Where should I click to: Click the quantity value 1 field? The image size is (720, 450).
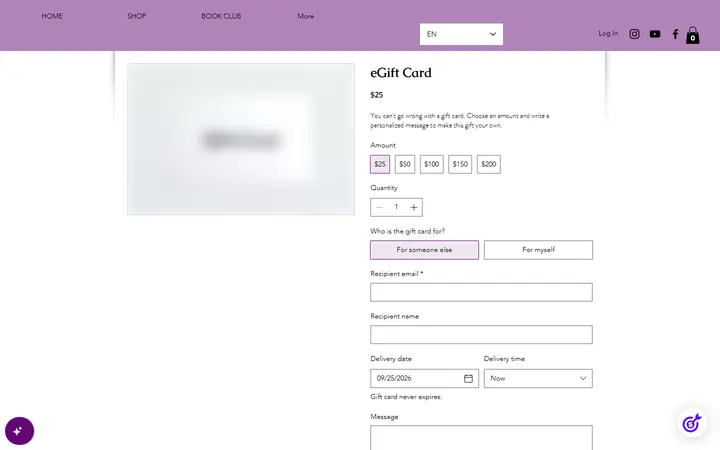coord(396,207)
